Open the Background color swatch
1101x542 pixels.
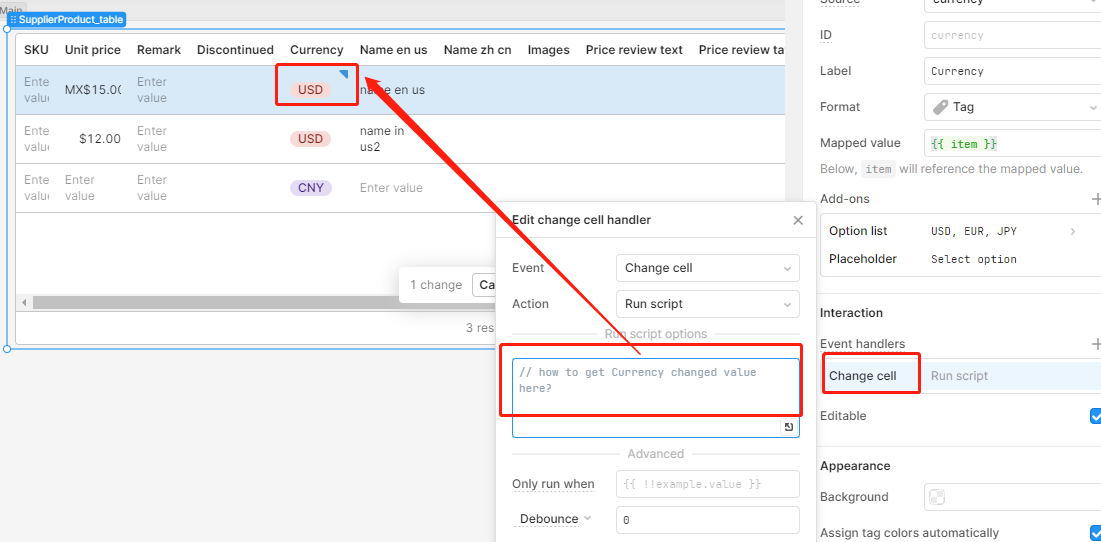tap(937, 497)
